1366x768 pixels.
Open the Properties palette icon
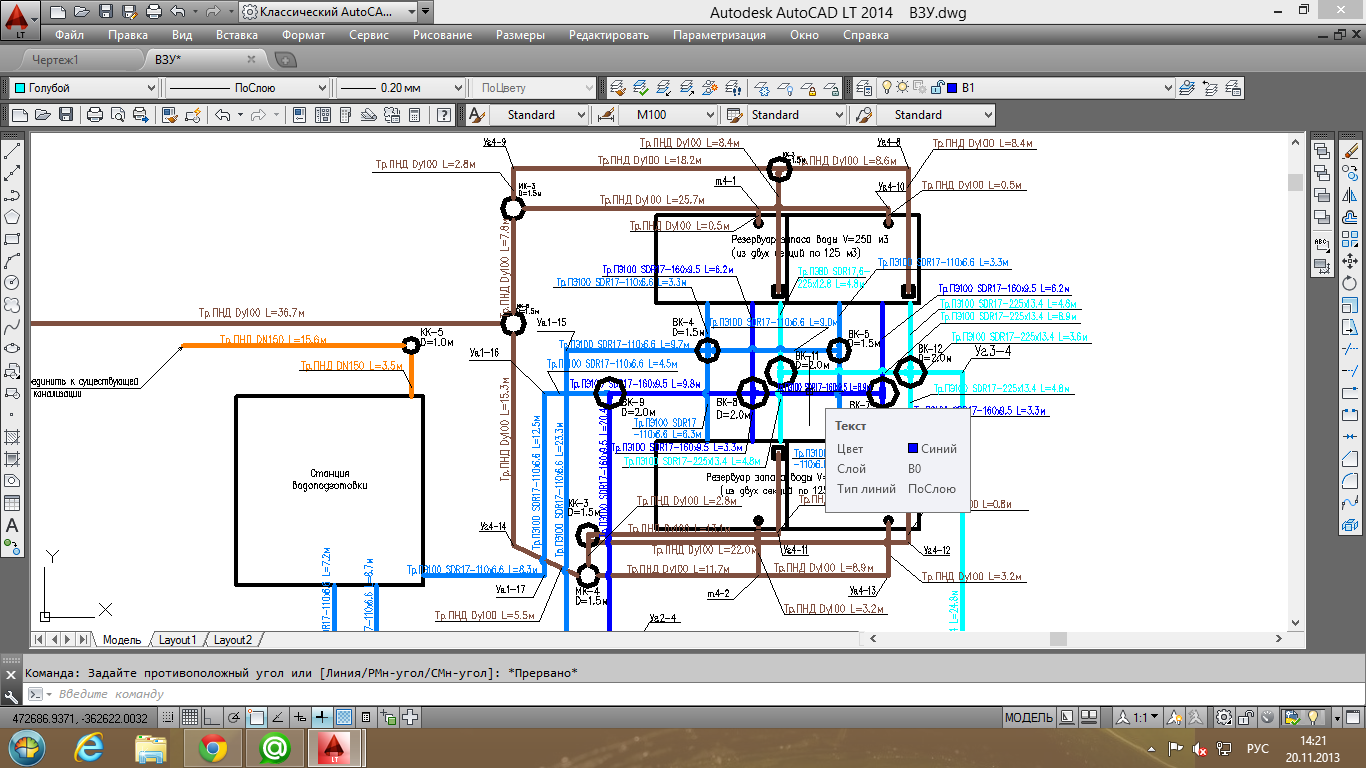click(x=299, y=115)
